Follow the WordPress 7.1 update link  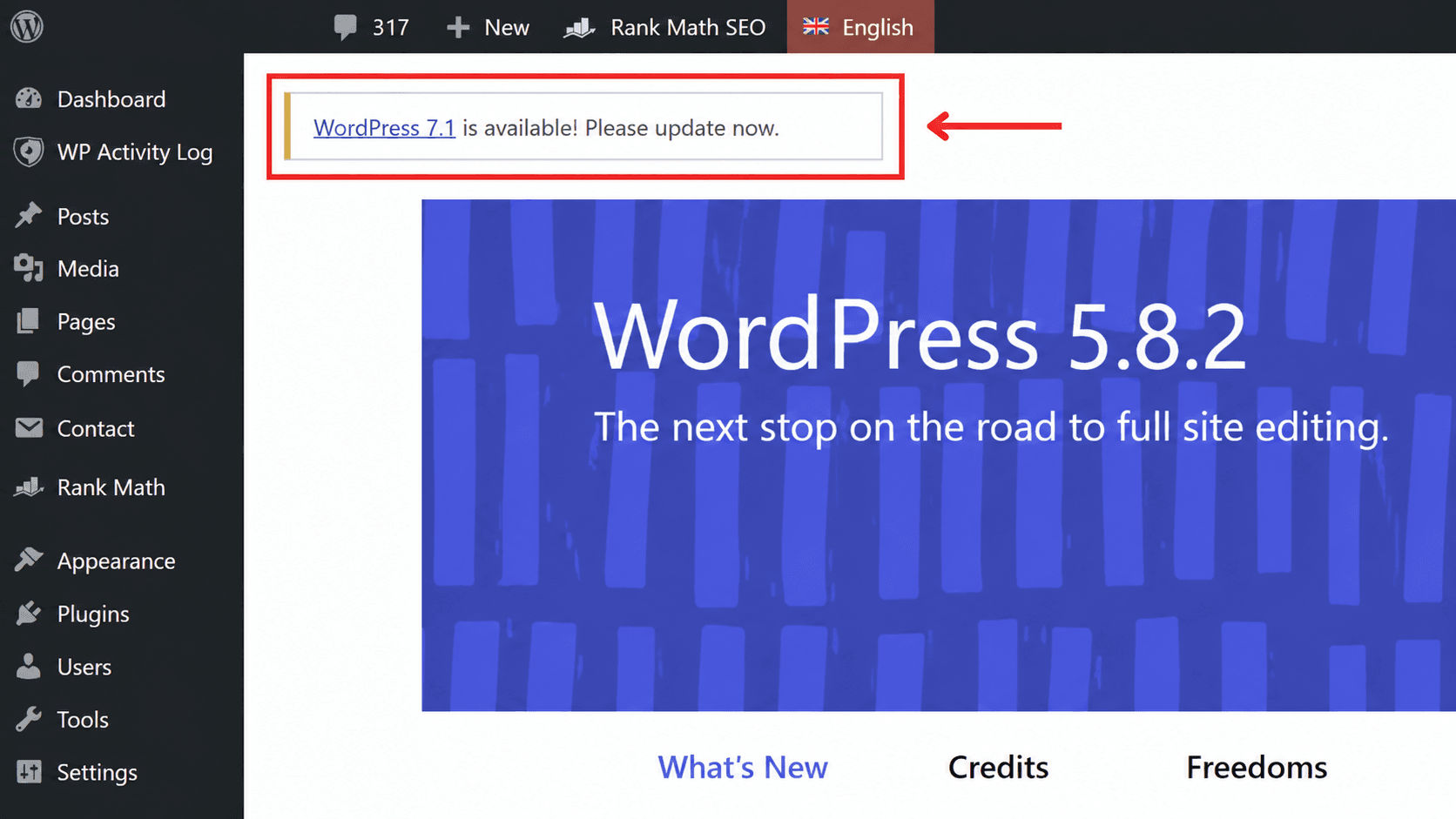pos(384,128)
